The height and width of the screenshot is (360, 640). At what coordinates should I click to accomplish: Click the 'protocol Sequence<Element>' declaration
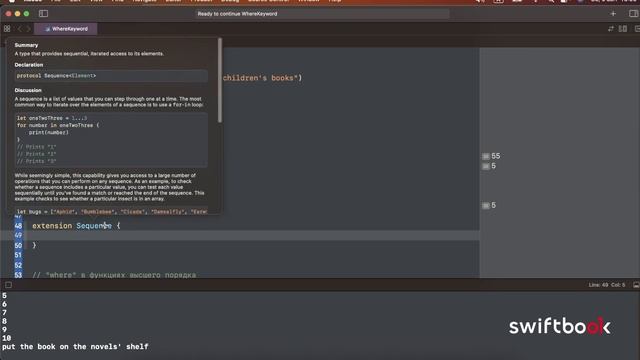click(56, 76)
